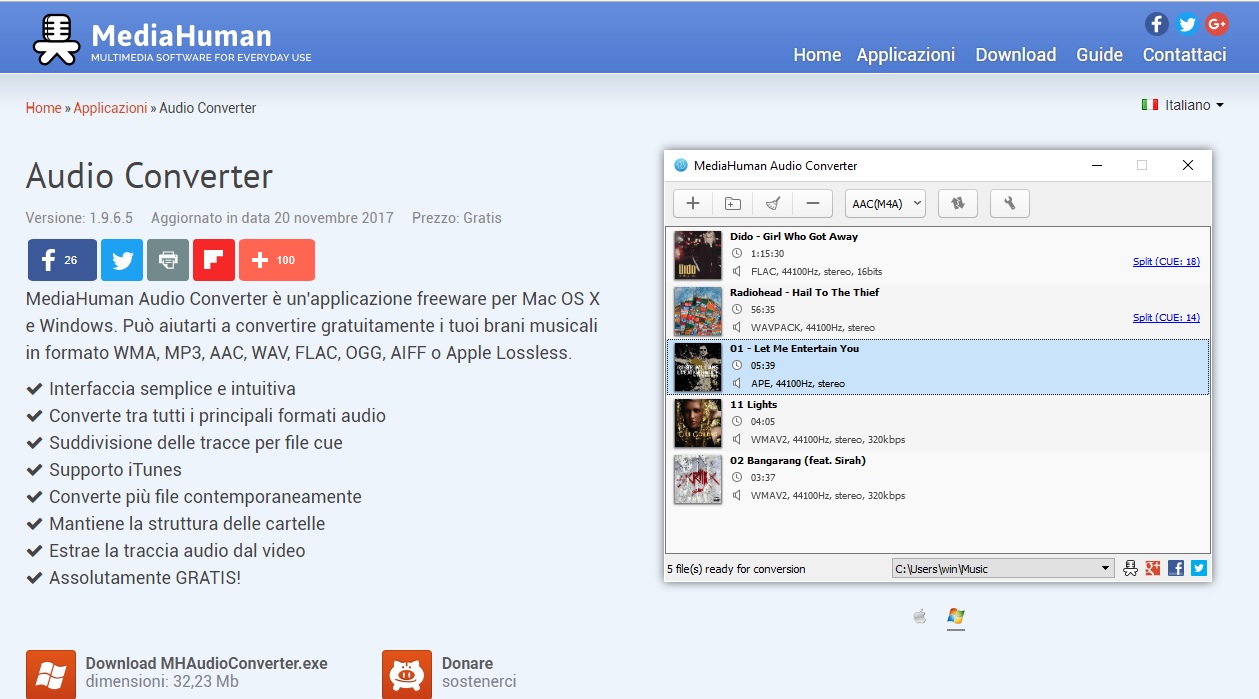1259x699 pixels.
Task: Select the Let Me Entertain You cover thumbnail
Action: coord(698,367)
